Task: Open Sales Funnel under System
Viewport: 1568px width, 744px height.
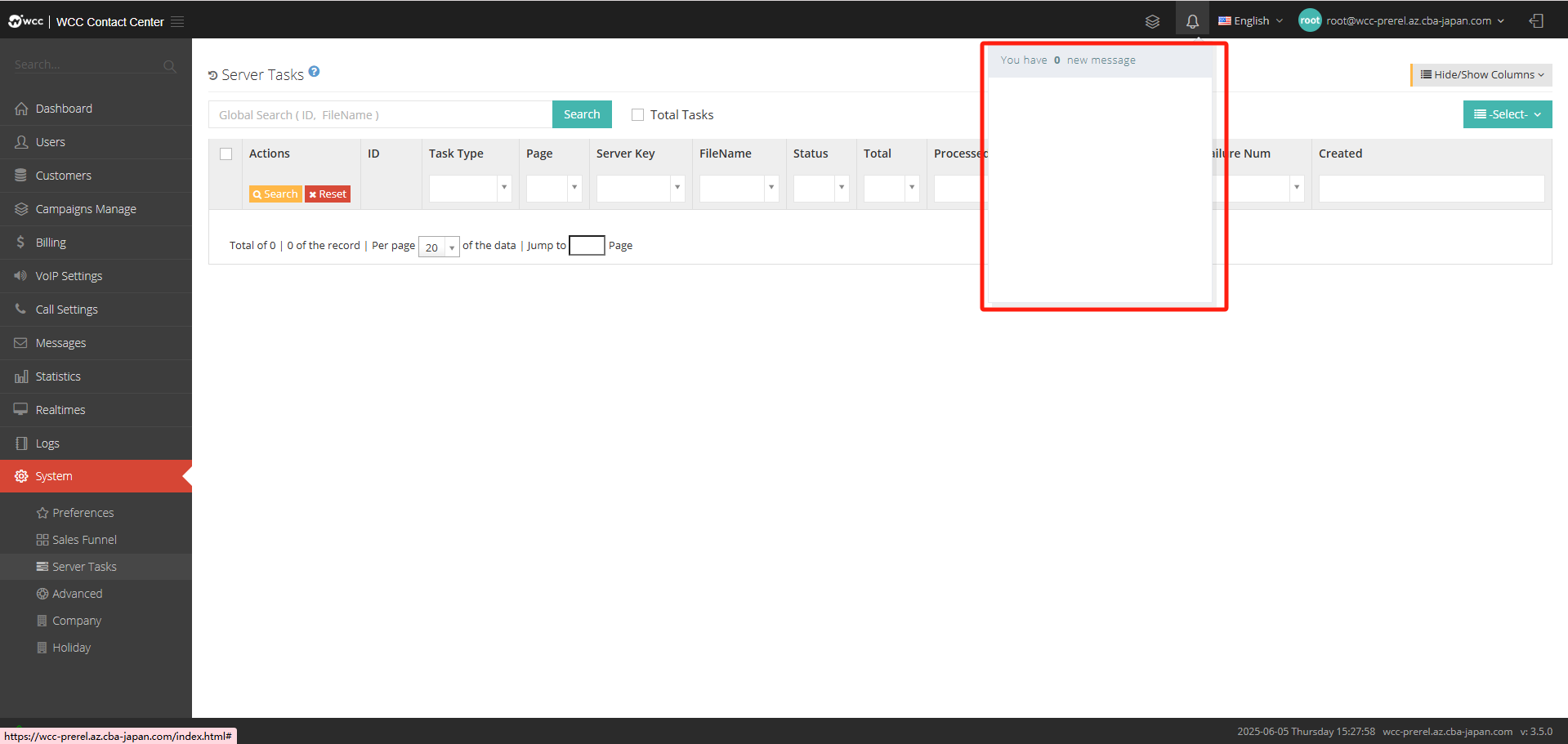Action: tap(96, 540)
